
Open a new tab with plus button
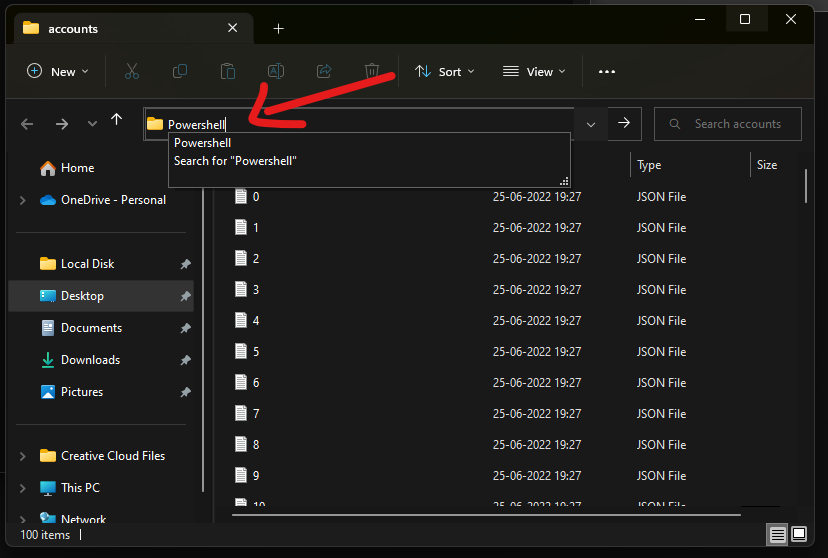[279, 29]
